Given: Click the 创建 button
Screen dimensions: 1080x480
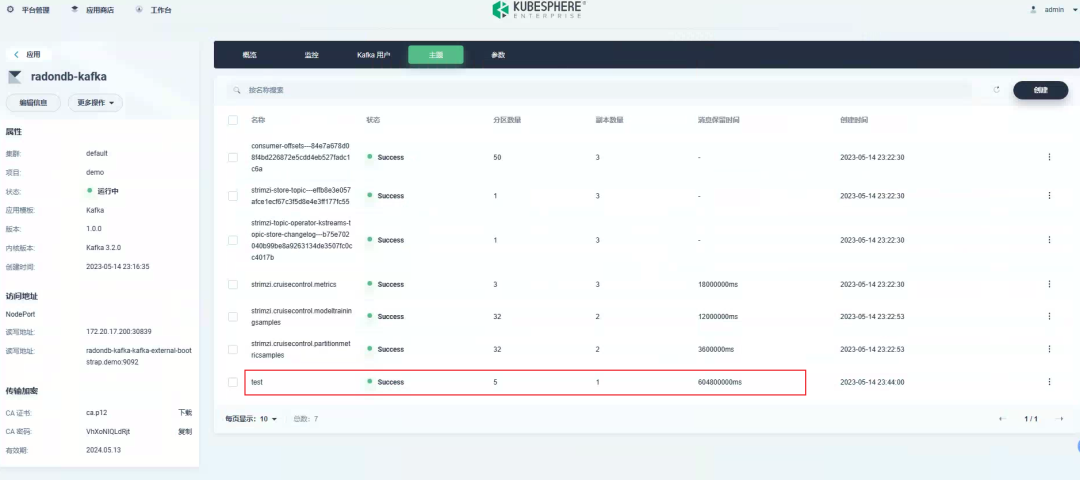Looking at the screenshot, I should tap(1040, 90).
